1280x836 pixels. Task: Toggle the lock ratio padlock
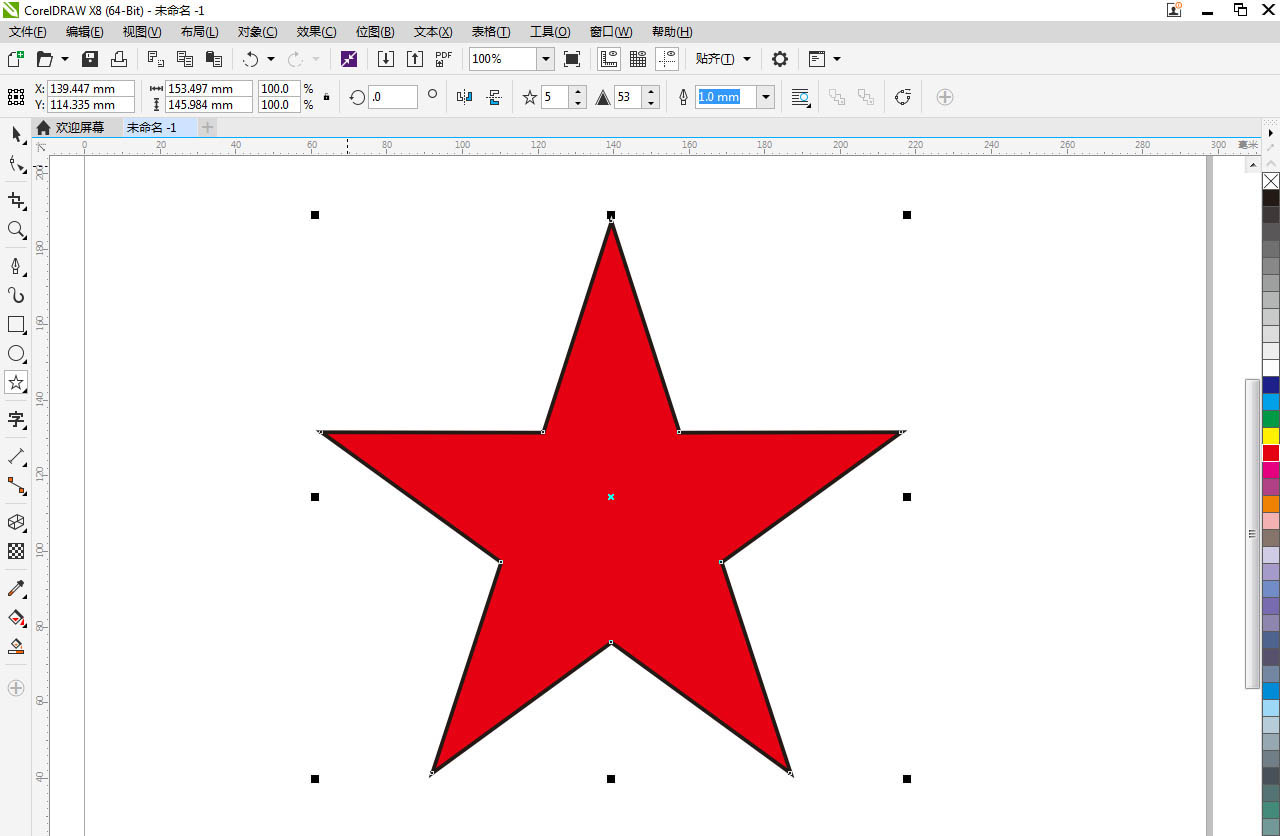tap(326, 97)
